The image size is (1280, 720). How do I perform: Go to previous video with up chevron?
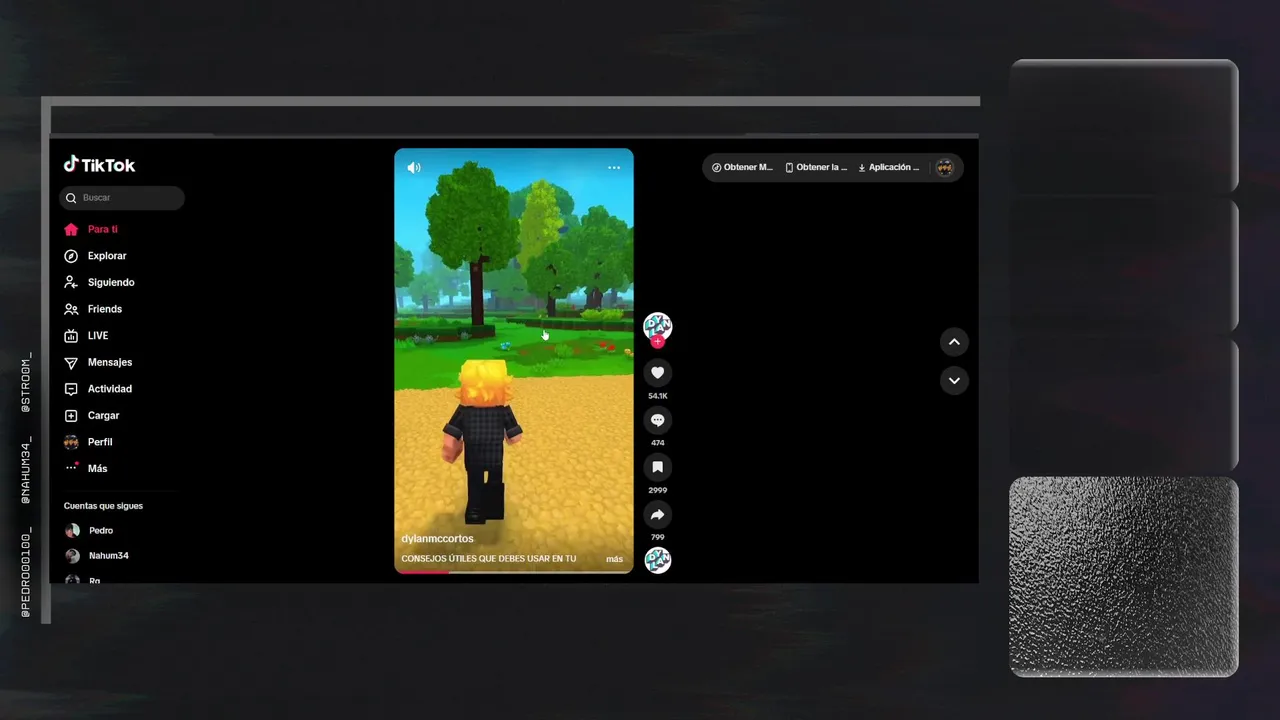954,342
